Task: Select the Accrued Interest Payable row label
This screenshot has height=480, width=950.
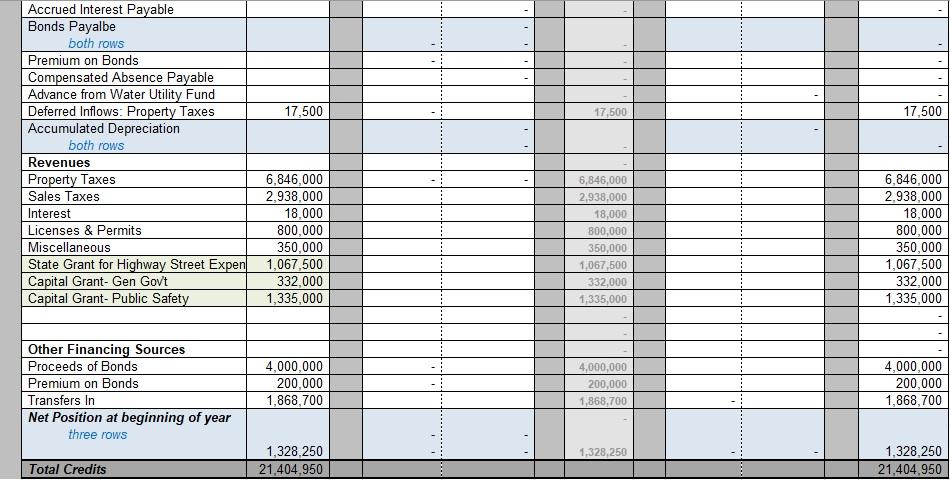Action: pyautogui.click(x=101, y=9)
